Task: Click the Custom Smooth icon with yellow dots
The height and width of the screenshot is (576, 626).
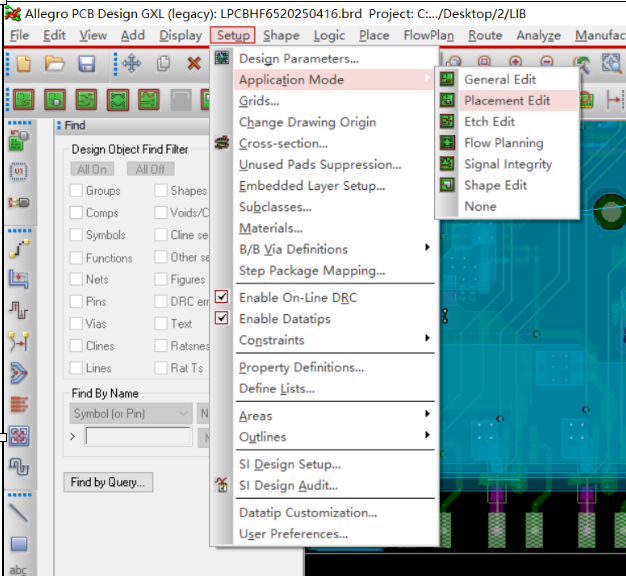Action: pyautogui.click(x=19, y=341)
